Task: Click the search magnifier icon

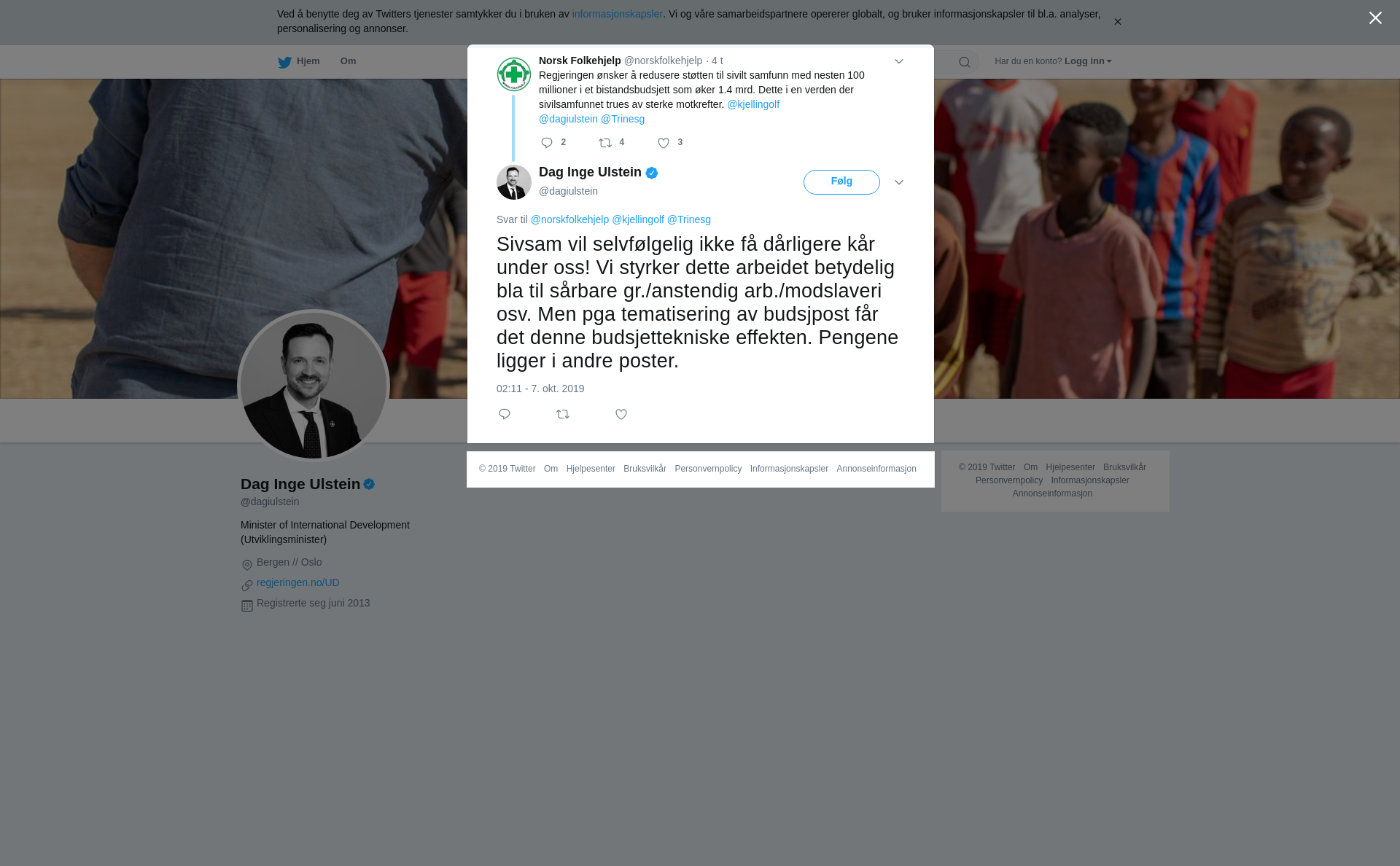Action: click(965, 62)
